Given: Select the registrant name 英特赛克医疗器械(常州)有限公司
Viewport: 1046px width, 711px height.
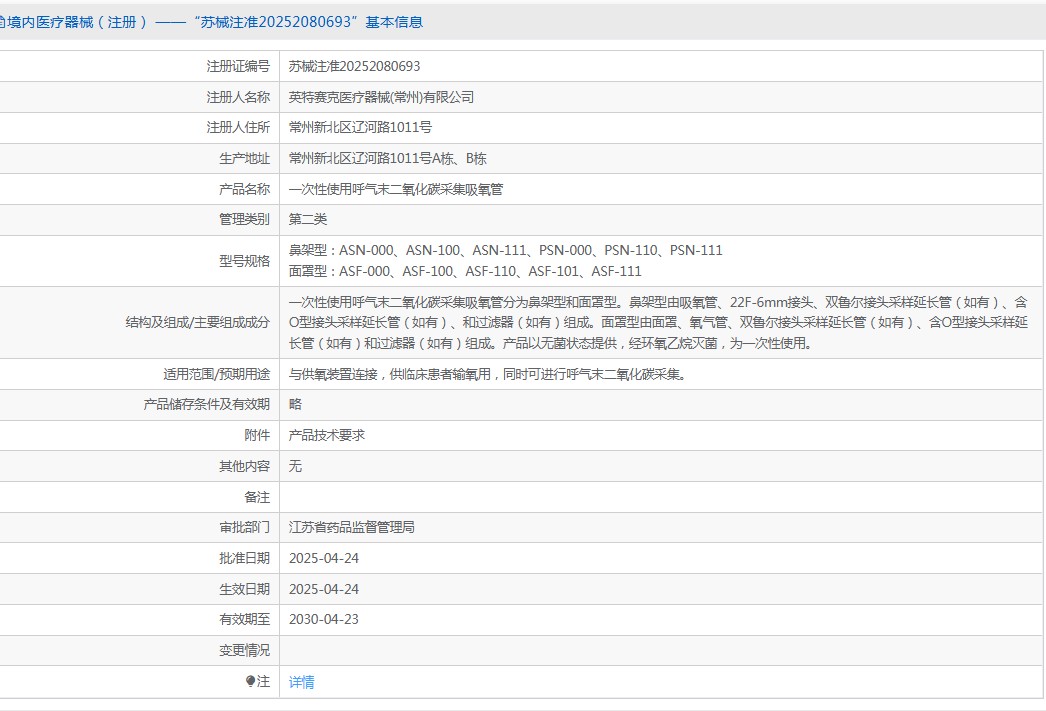Looking at the screenshot, I should [381, 97].
